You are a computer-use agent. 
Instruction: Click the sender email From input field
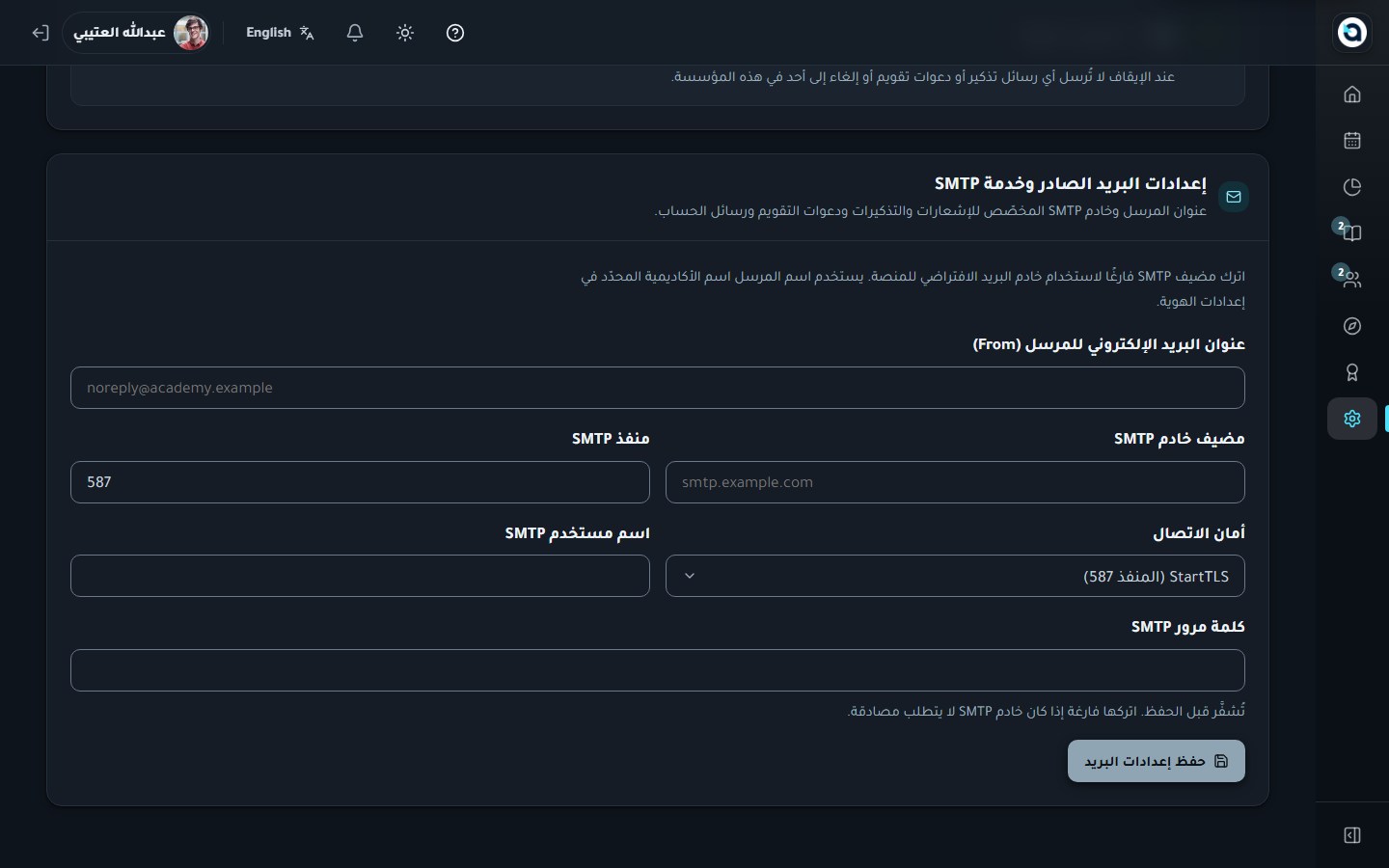658,388
